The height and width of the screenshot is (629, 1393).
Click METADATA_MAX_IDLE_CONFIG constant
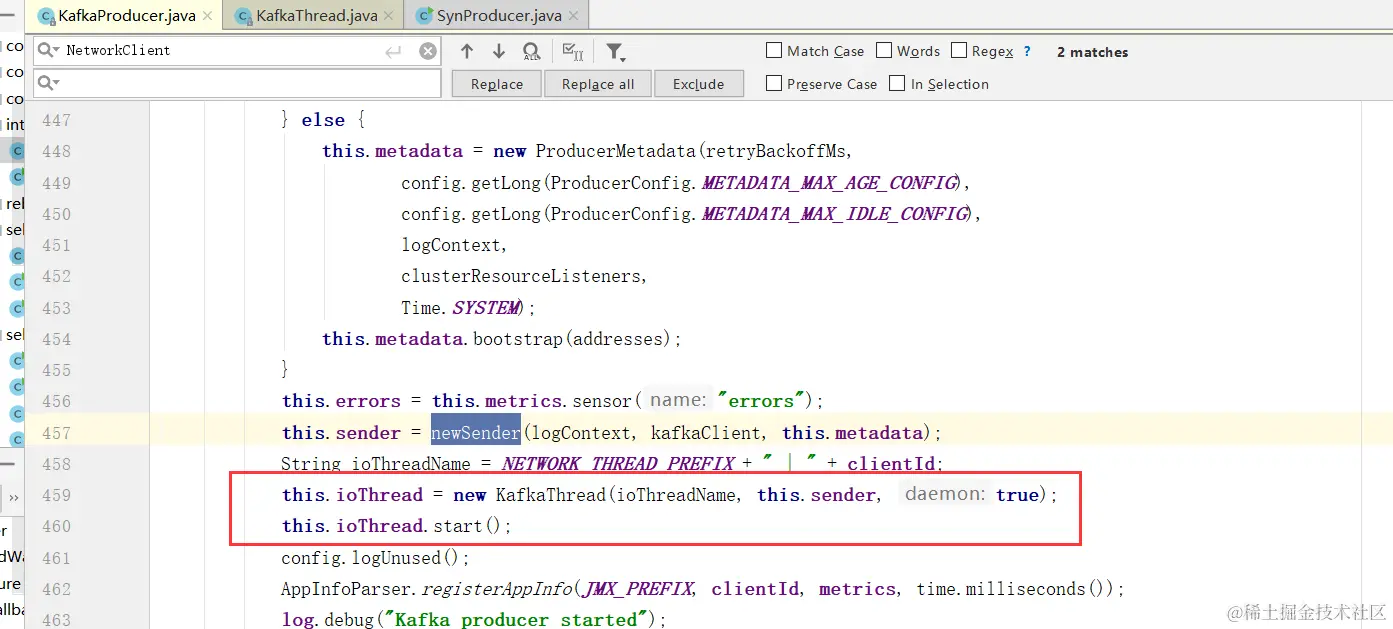point(835,214)
